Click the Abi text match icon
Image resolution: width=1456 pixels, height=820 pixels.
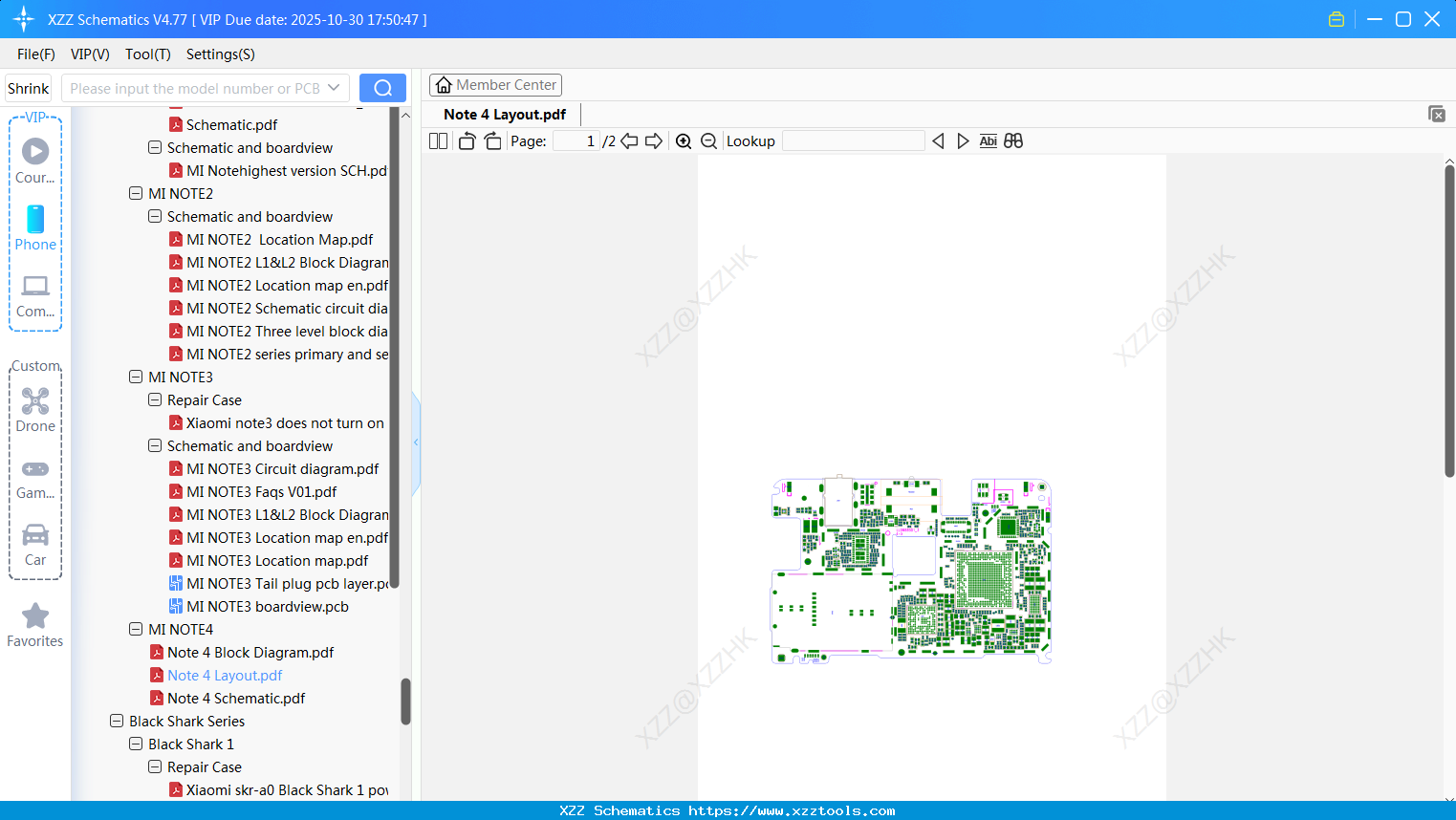coord(989,141)
